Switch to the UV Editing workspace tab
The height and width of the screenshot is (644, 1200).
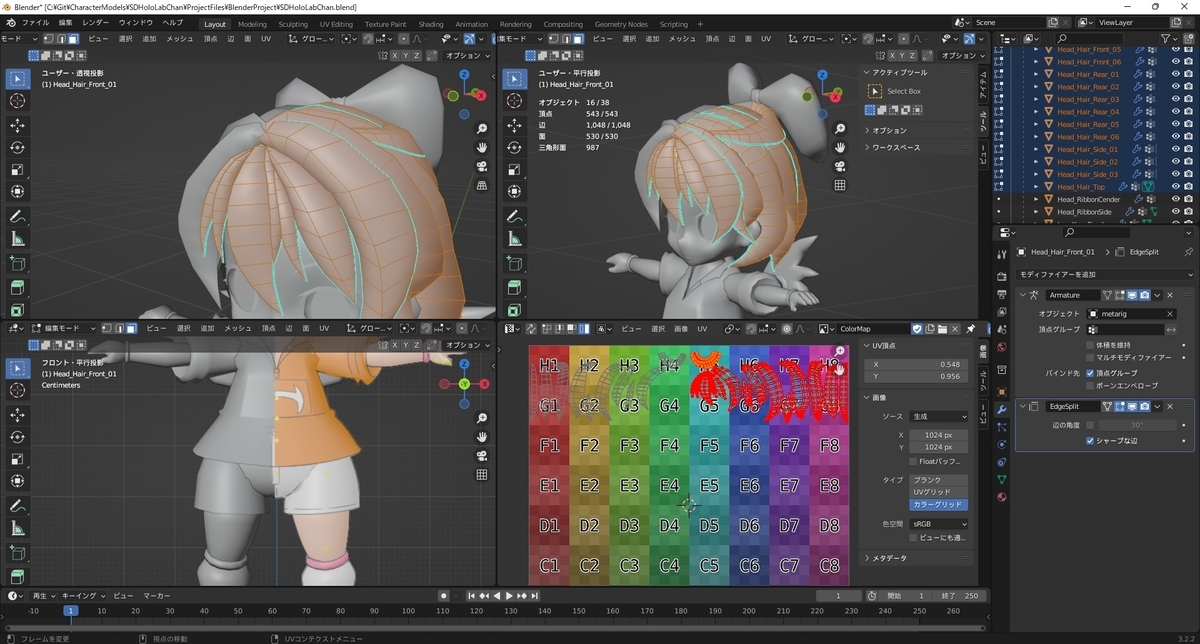coord(336,24)
